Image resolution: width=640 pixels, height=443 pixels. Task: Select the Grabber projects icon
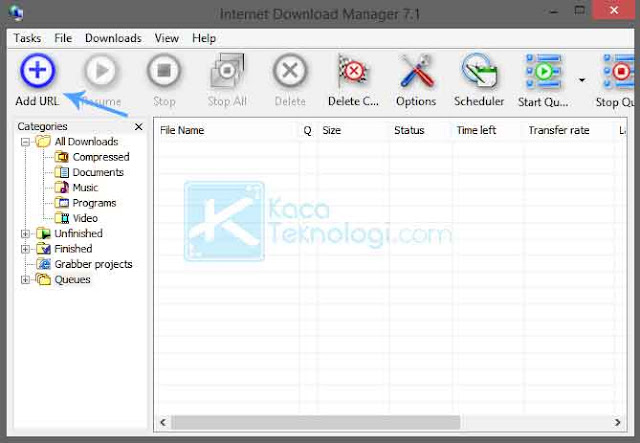click(x=43, y=264)
